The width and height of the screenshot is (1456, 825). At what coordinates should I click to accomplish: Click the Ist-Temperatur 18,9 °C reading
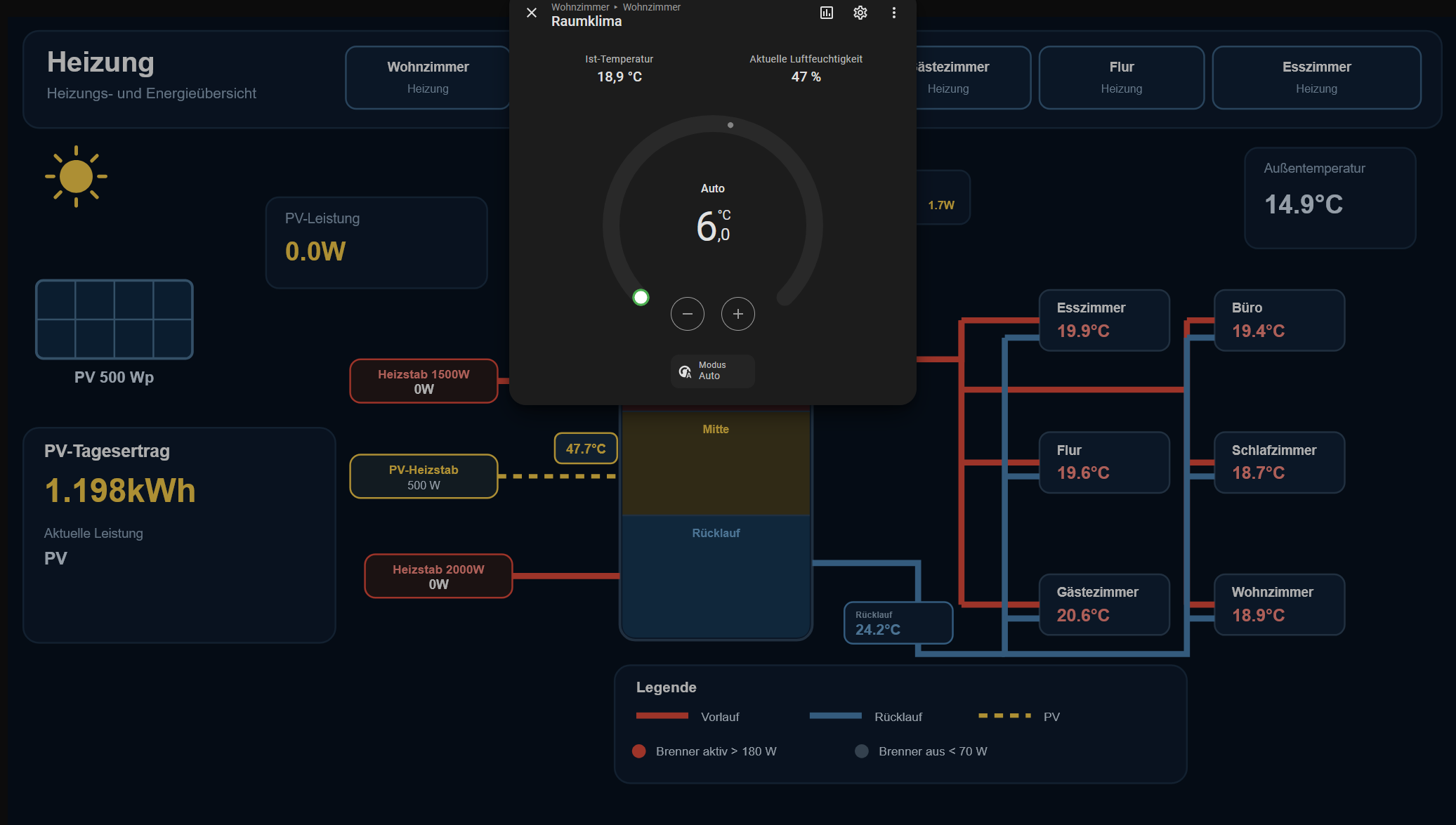point(619,68)
